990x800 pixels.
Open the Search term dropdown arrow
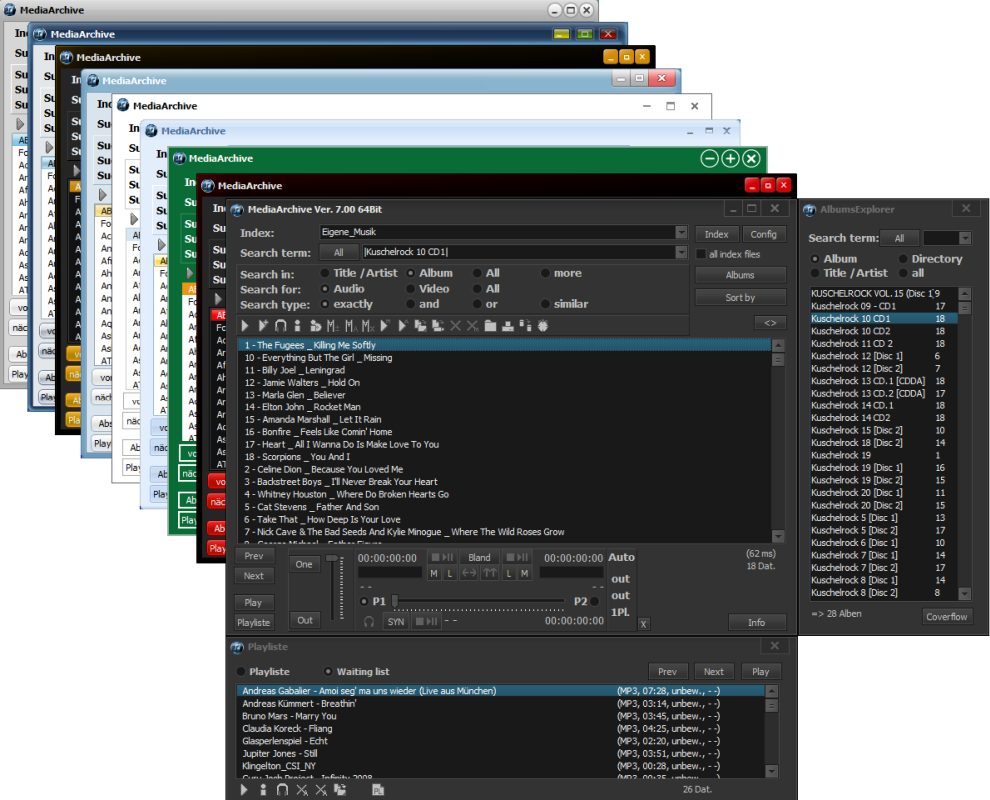click(681, 252)
